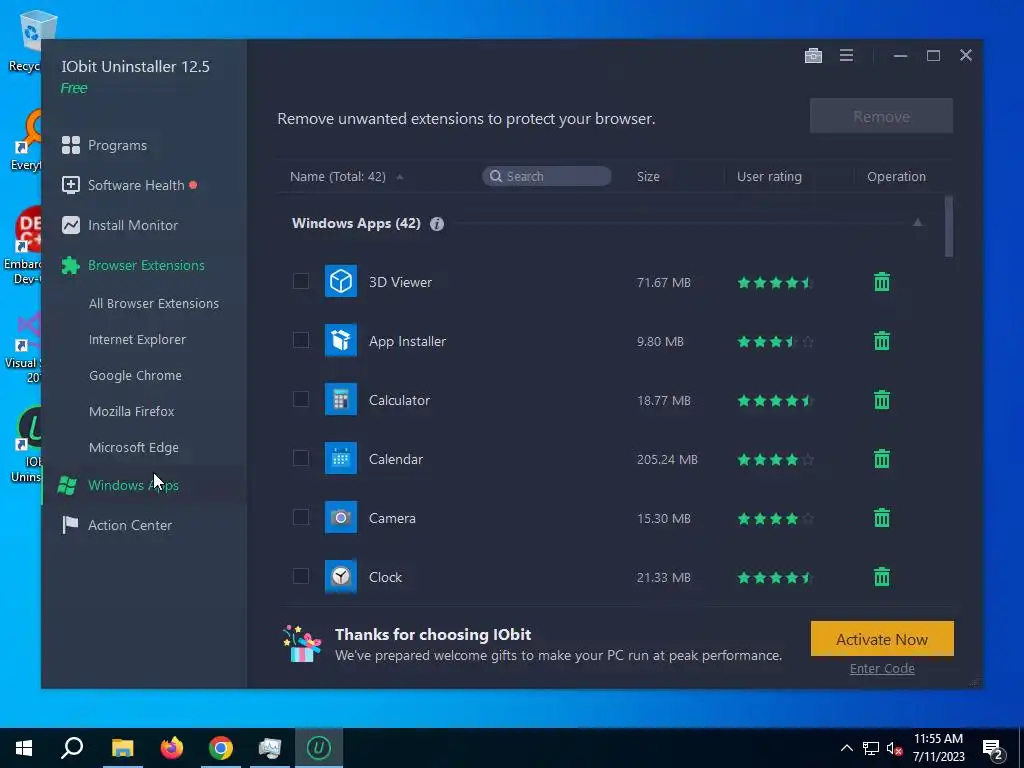Image resolution: width=1024 pixels, height=768 pixels.
Task: Select Mozilla Firefox extensions
Action: click(x=131, y=411)
